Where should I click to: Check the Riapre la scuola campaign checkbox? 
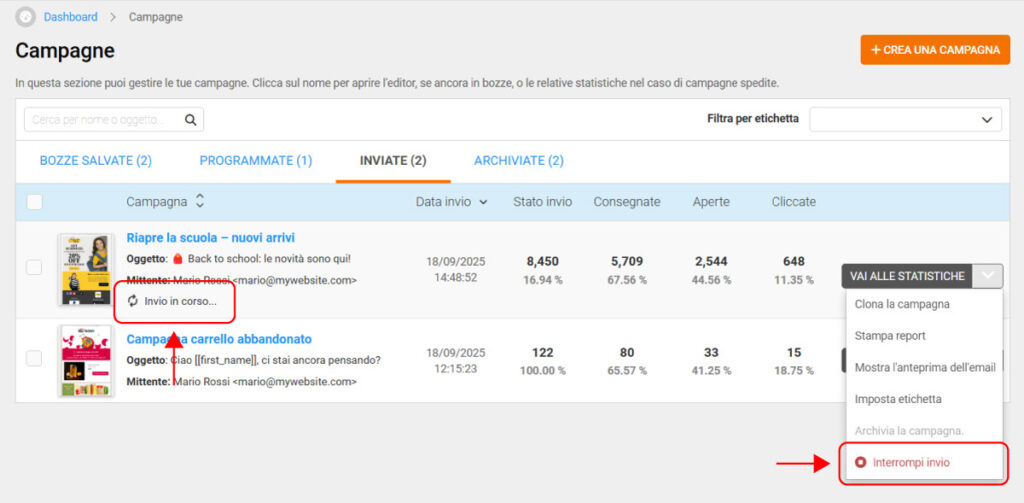(34, 267)
